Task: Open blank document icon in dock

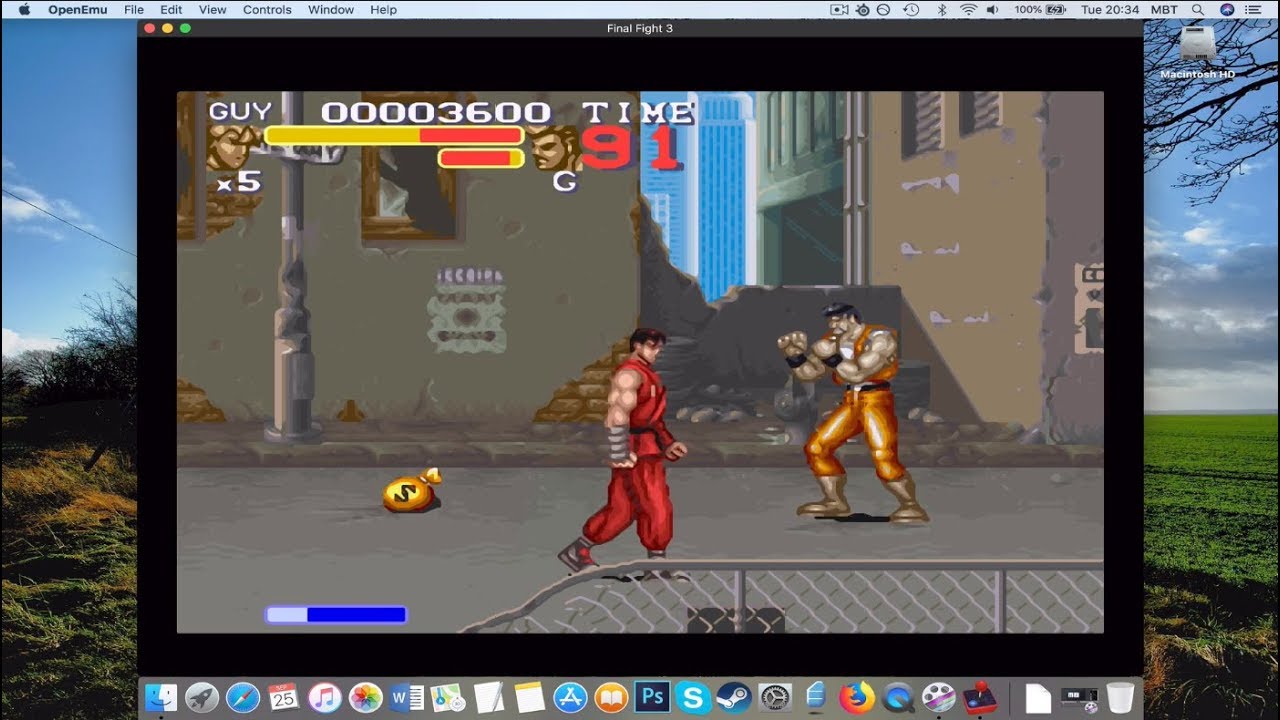Action: (x=1038, y=697)
